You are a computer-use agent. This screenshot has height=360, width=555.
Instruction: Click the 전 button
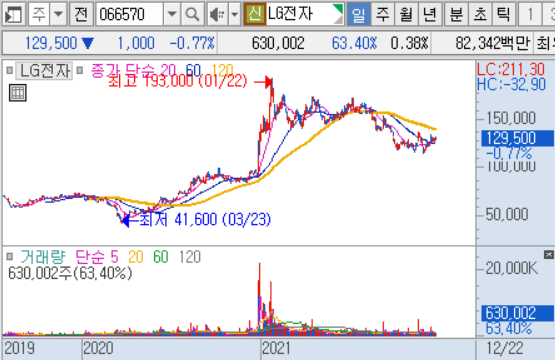coord(81,15)
